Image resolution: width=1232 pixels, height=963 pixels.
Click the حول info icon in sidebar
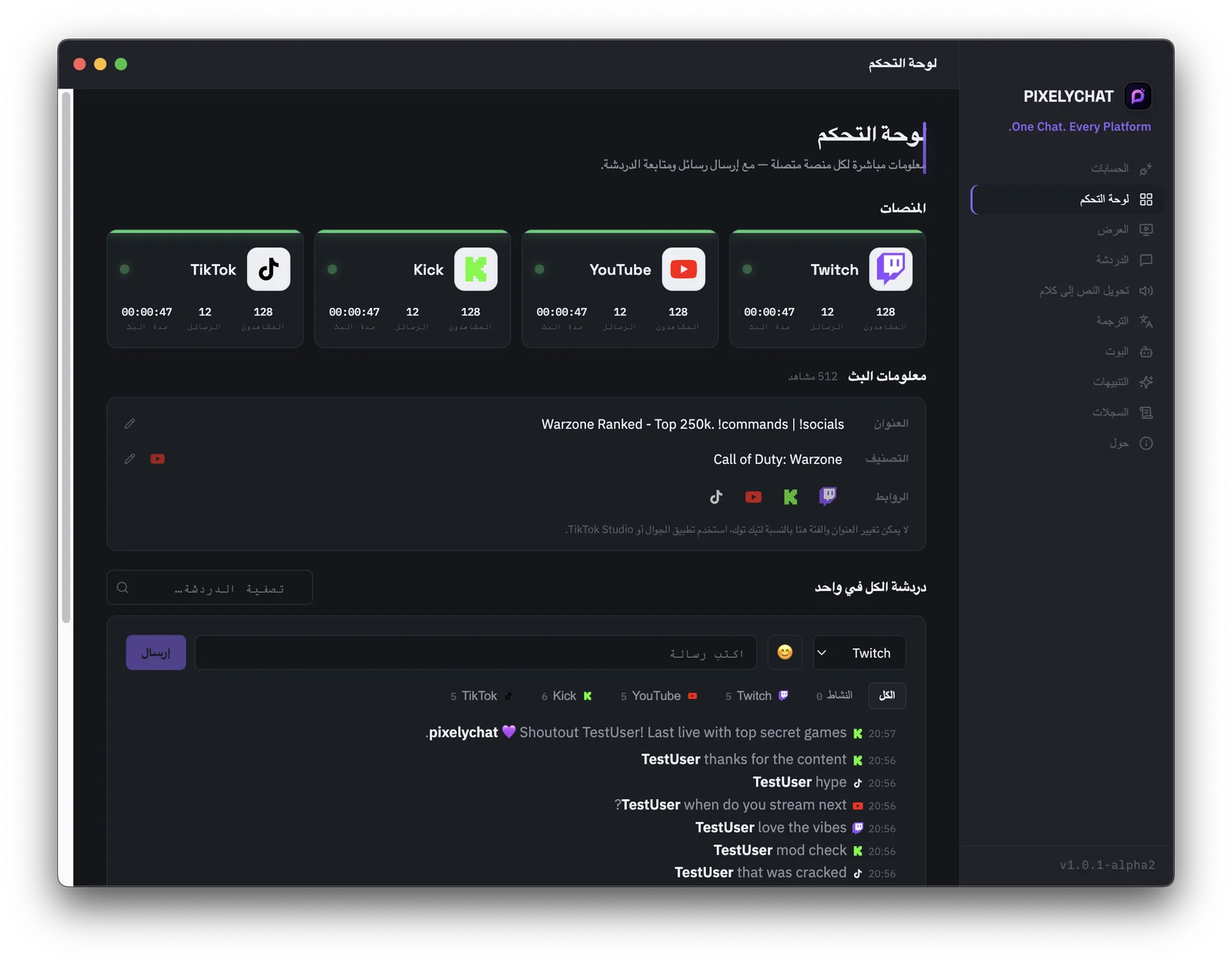pyautogui.click(x=1146, y=443)
